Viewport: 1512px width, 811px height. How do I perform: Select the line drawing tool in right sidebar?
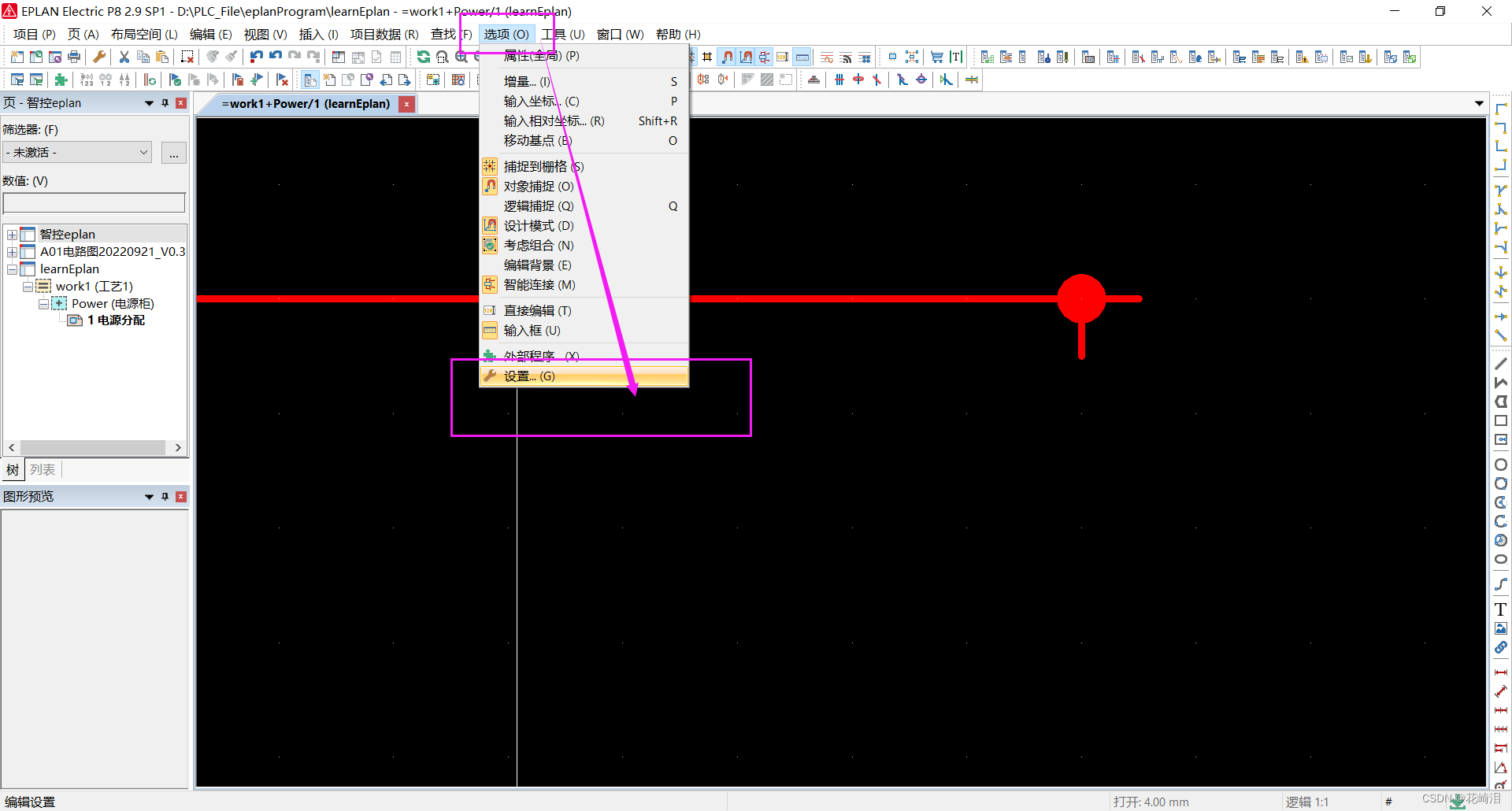[1501, 364]
